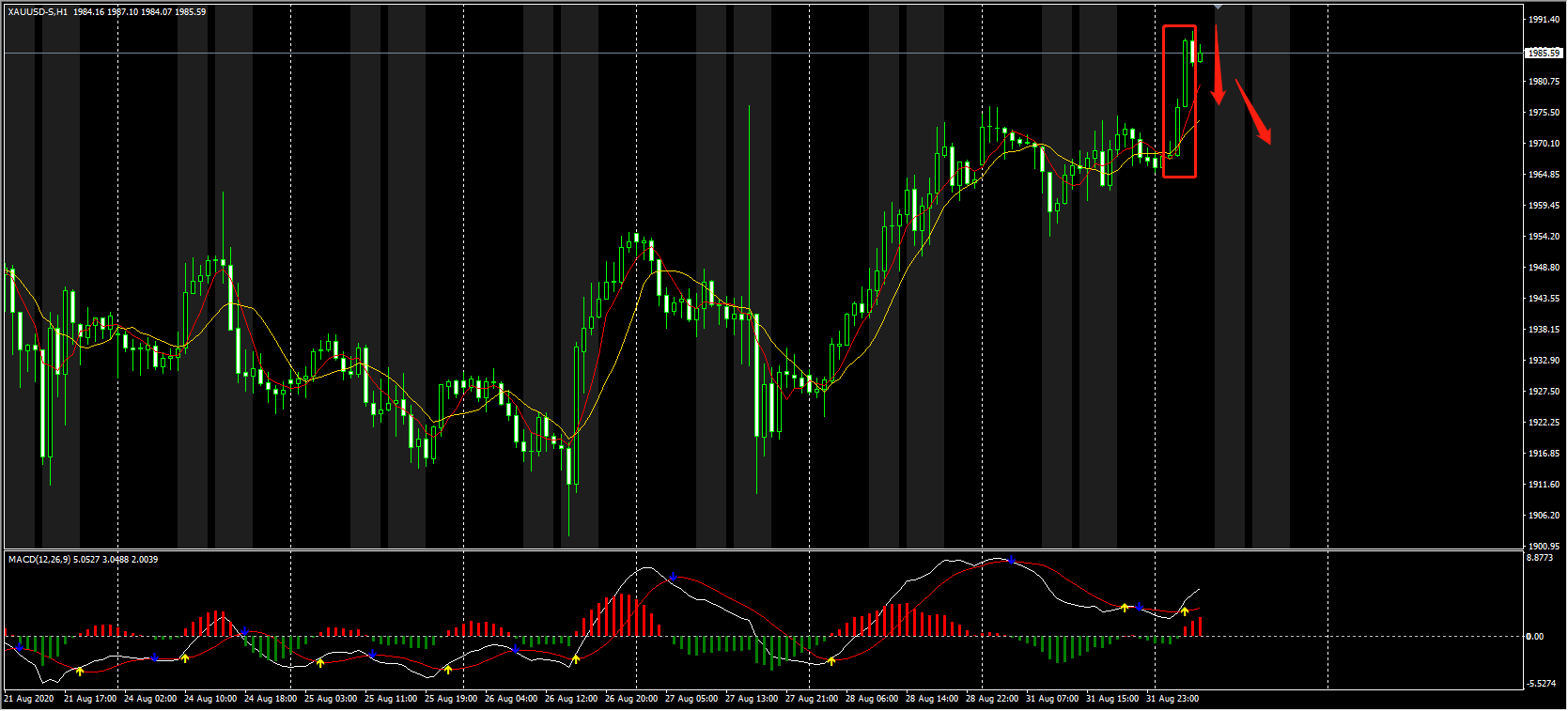Click the 1900.95 price scale label
The width and height of the screenshot is (1568, 711).
pos(1544,546)
